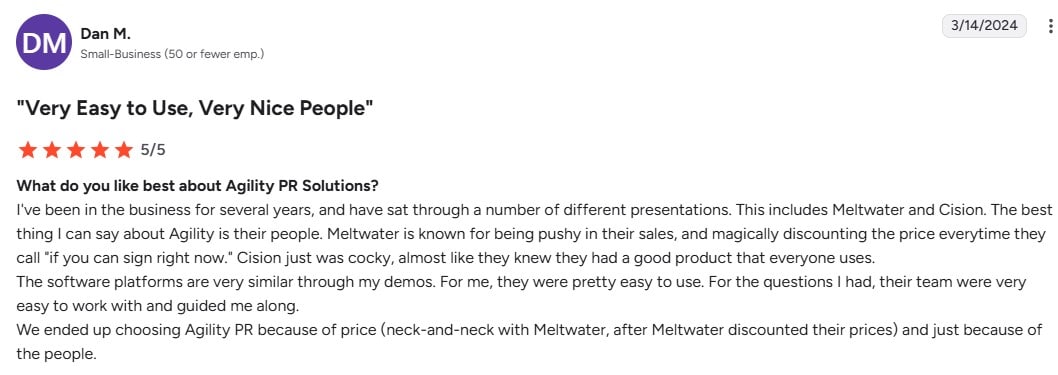Screen dimensions: 1058x375
Task: Click the "What do you like best" question heading
Action: pyautogui.click(x=198, y=185)
